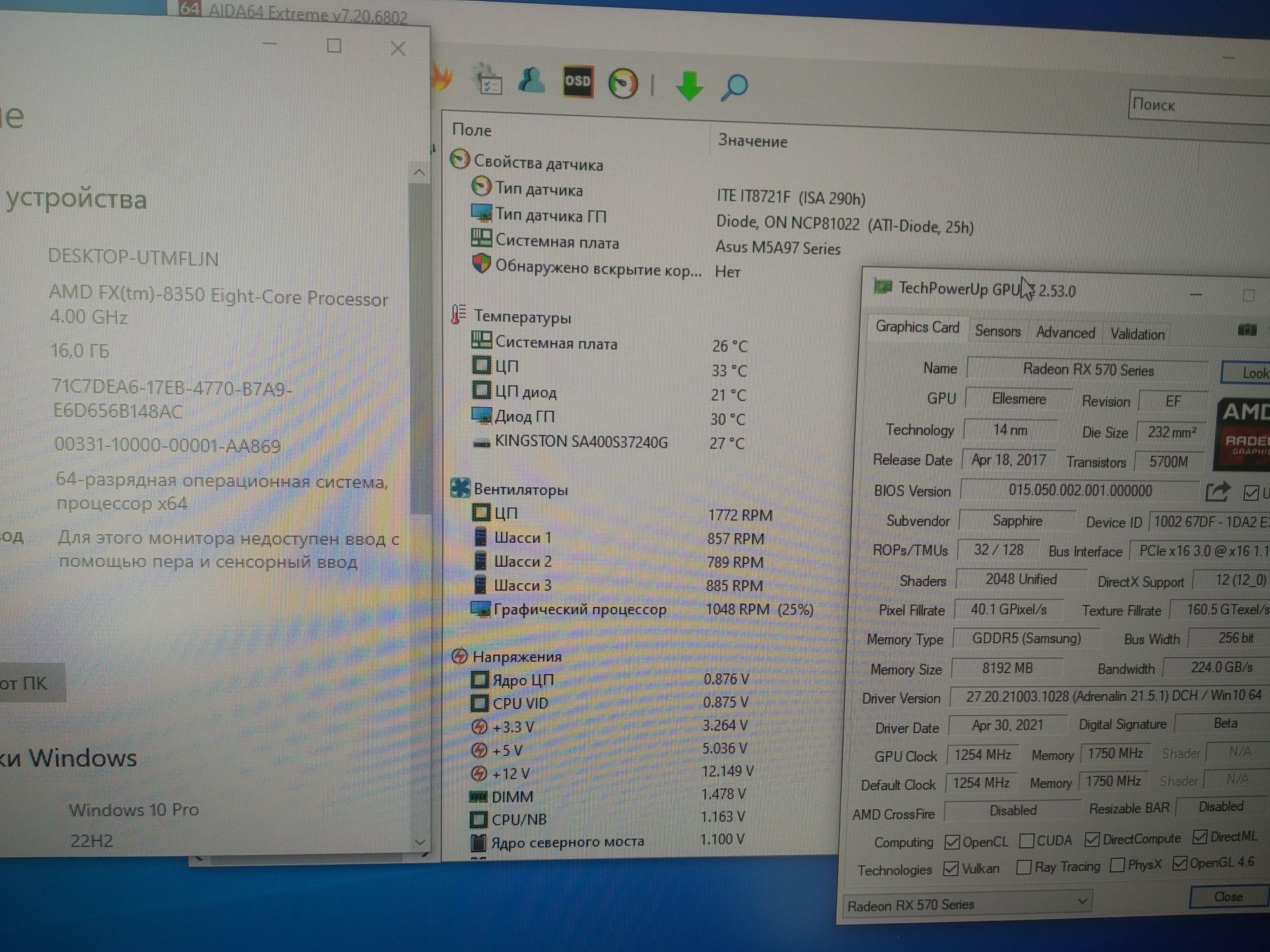Select the Шасси 2 fan row

(620, 562)
